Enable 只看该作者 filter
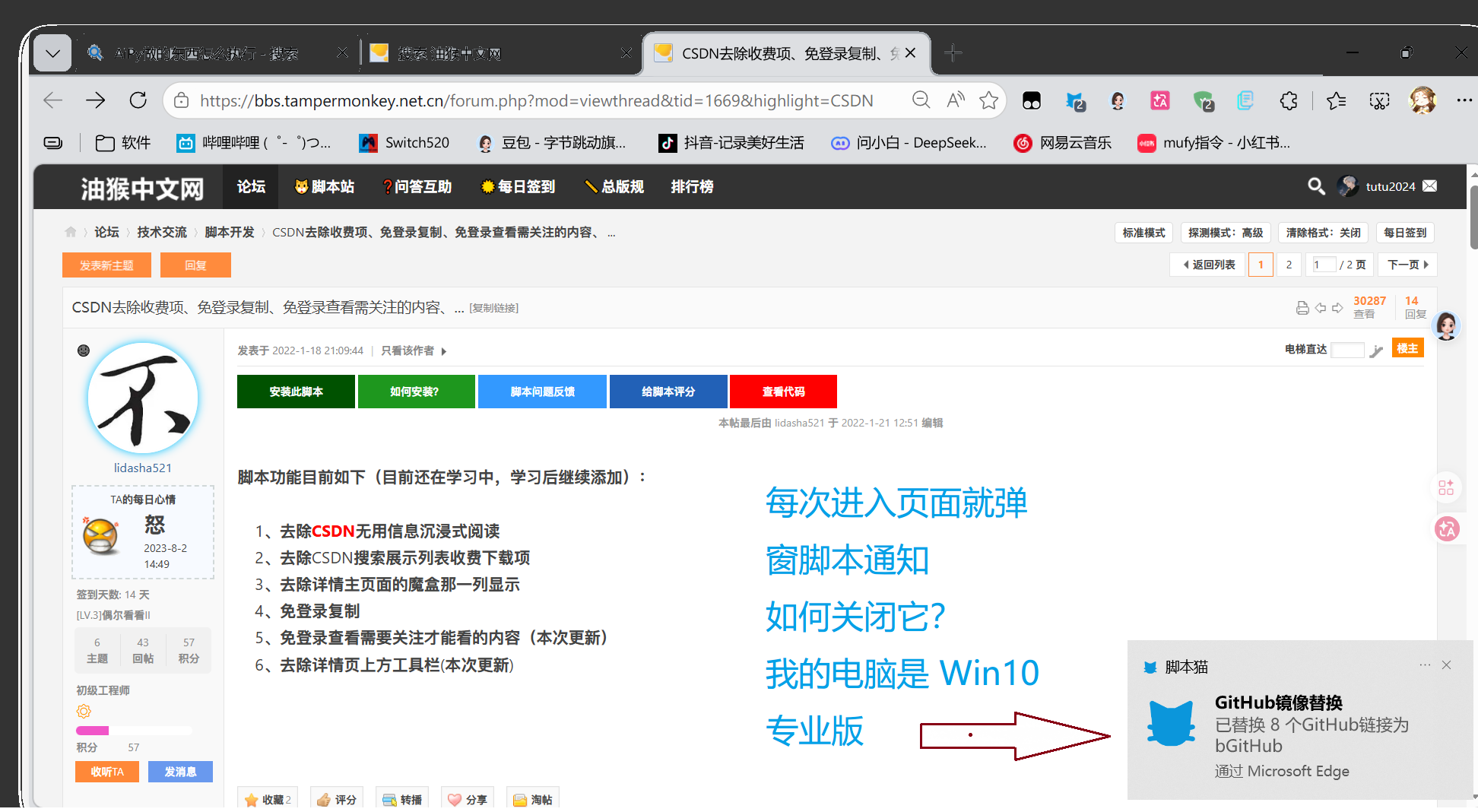 408,350
